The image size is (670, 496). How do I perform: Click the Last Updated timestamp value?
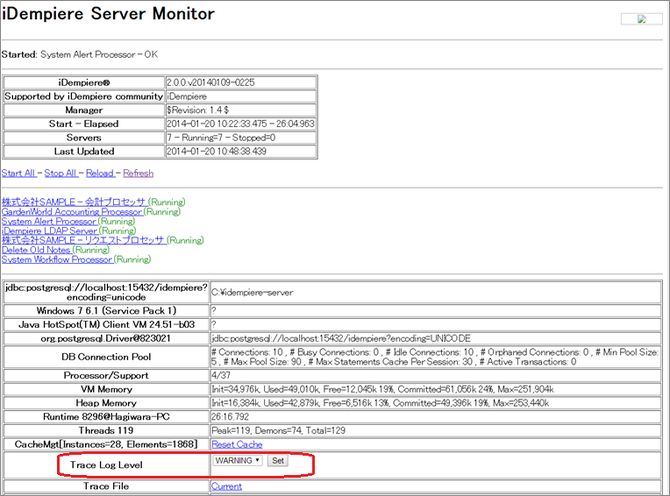click(216, 151)
